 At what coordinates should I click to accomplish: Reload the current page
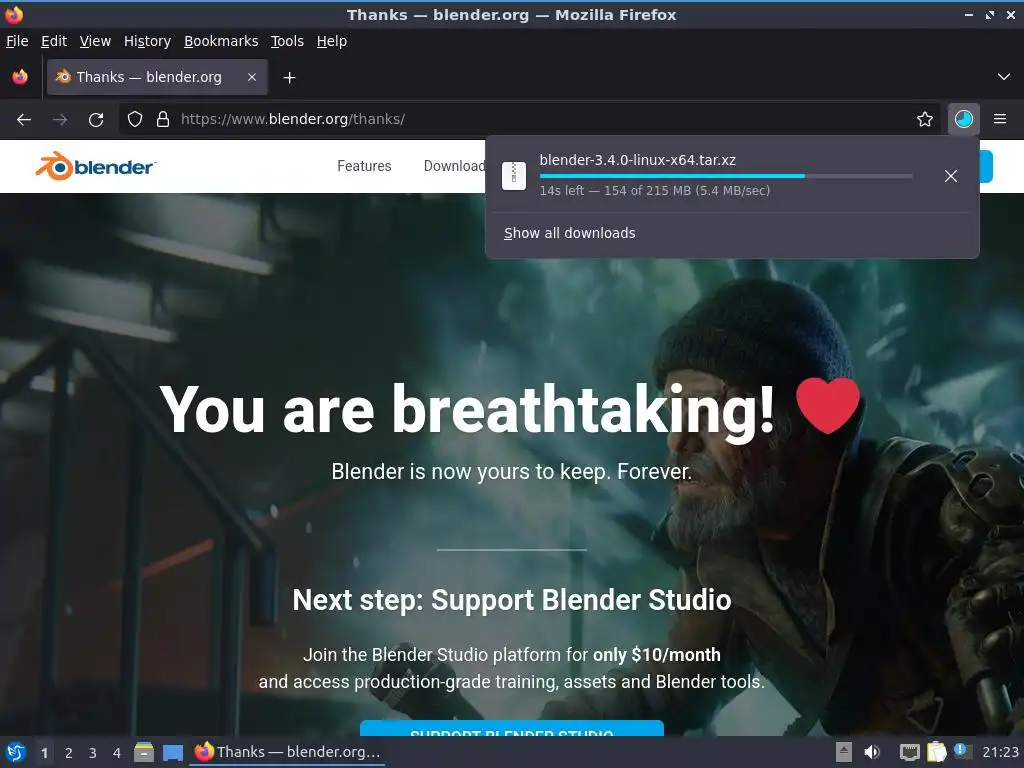[96, 120]
